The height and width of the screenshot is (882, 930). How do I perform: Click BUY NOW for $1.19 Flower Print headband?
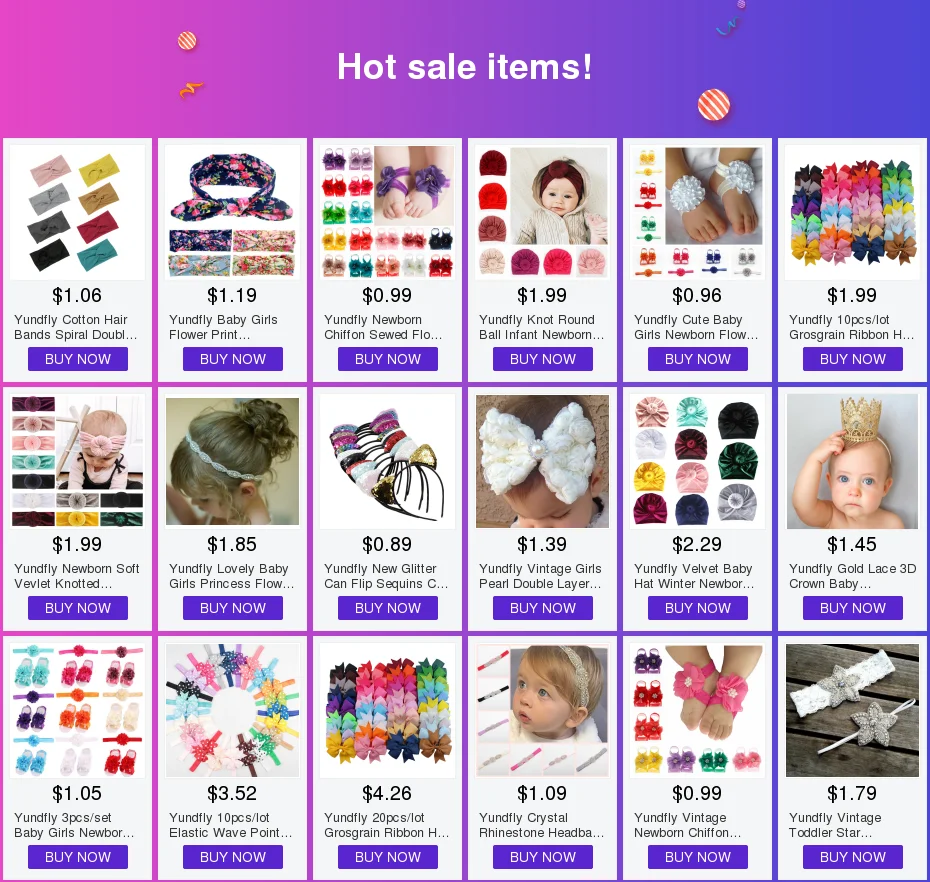pyautogui.click(x=232, y=359)
